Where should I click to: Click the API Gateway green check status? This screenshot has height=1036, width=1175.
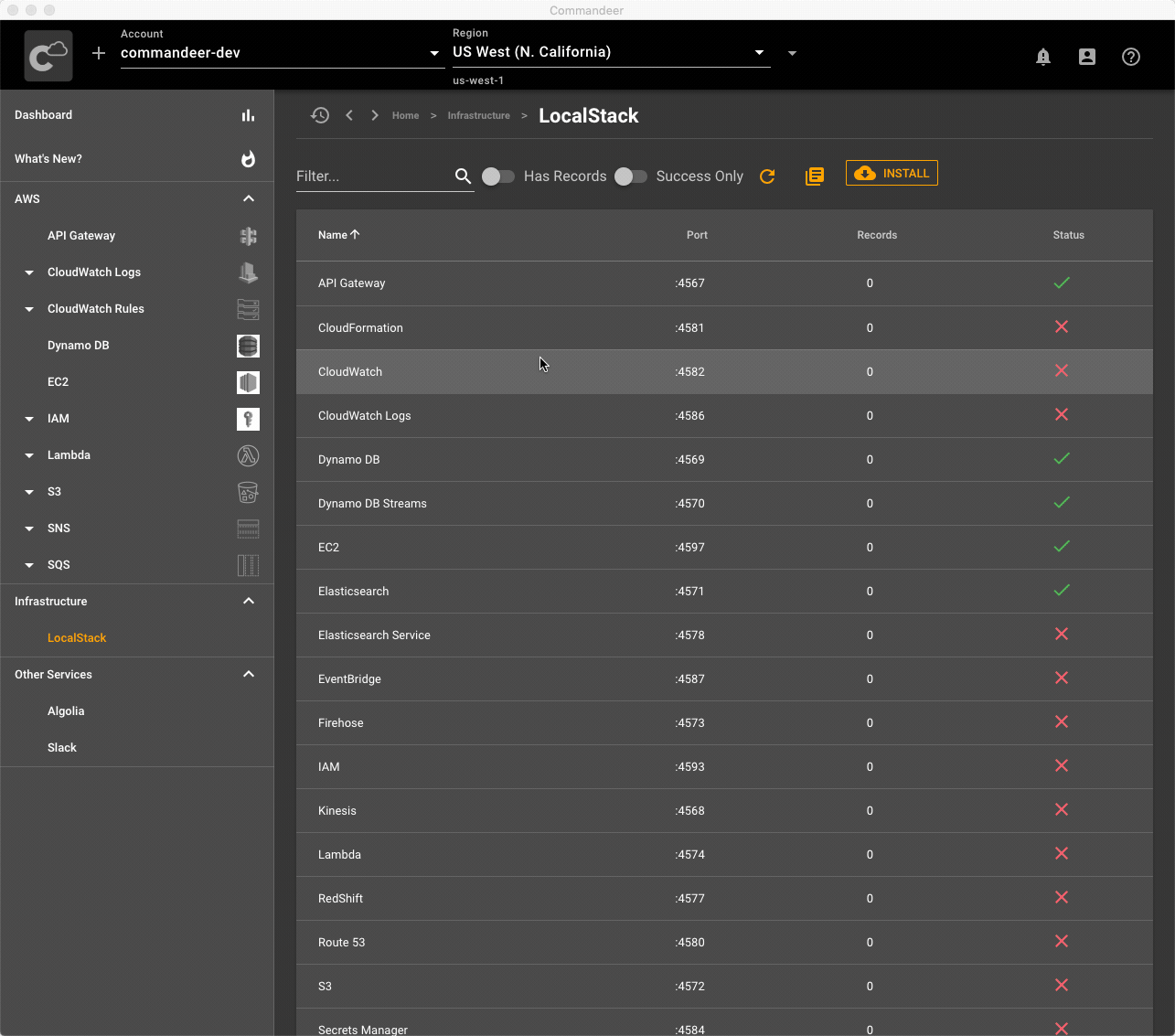point(1062,283)
